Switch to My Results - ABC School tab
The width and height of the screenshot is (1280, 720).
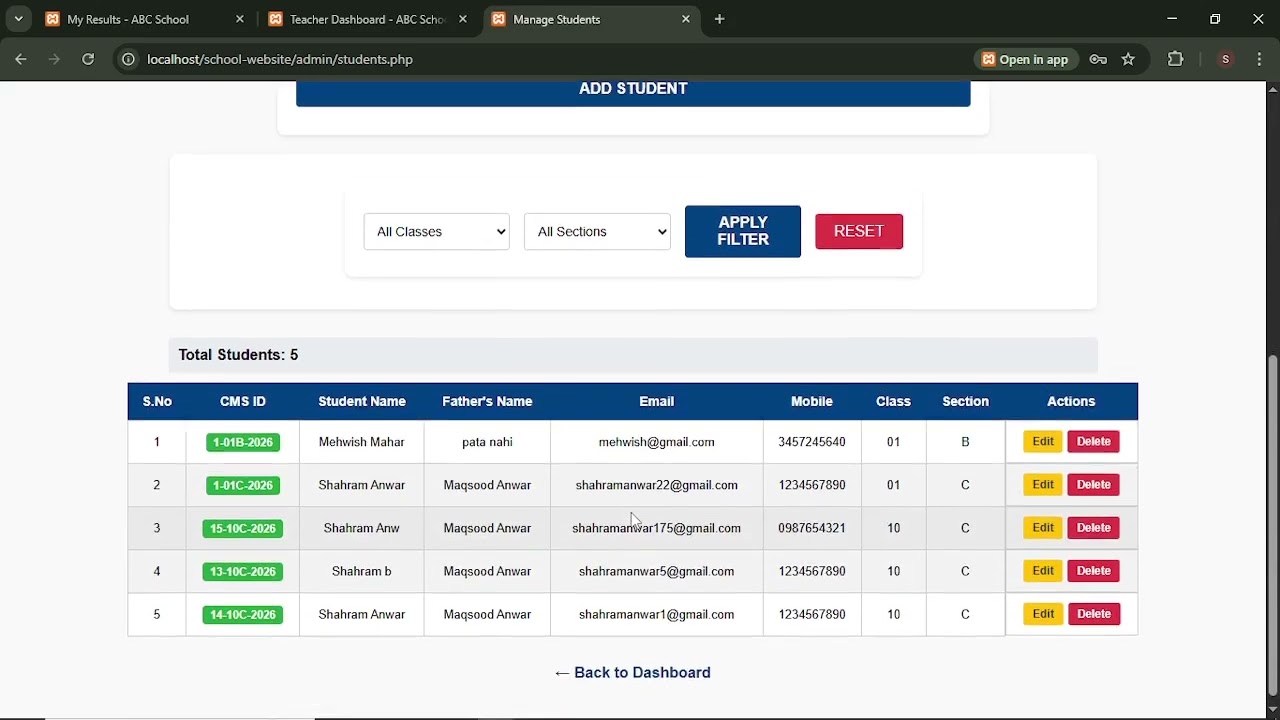[144, 19]
